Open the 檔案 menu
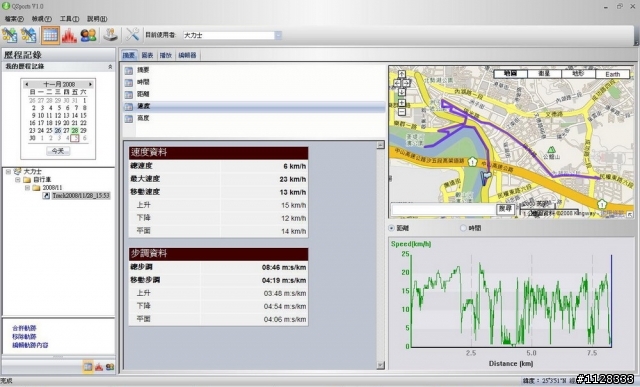This screenshot has width=640, height=387. [14, 19]
